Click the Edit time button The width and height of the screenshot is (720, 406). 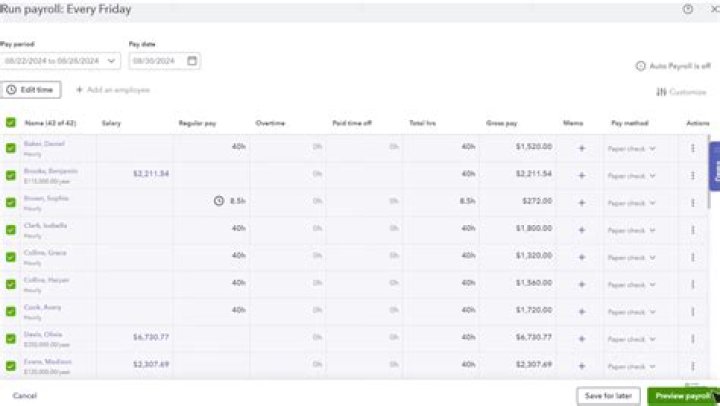click(30, 90)
